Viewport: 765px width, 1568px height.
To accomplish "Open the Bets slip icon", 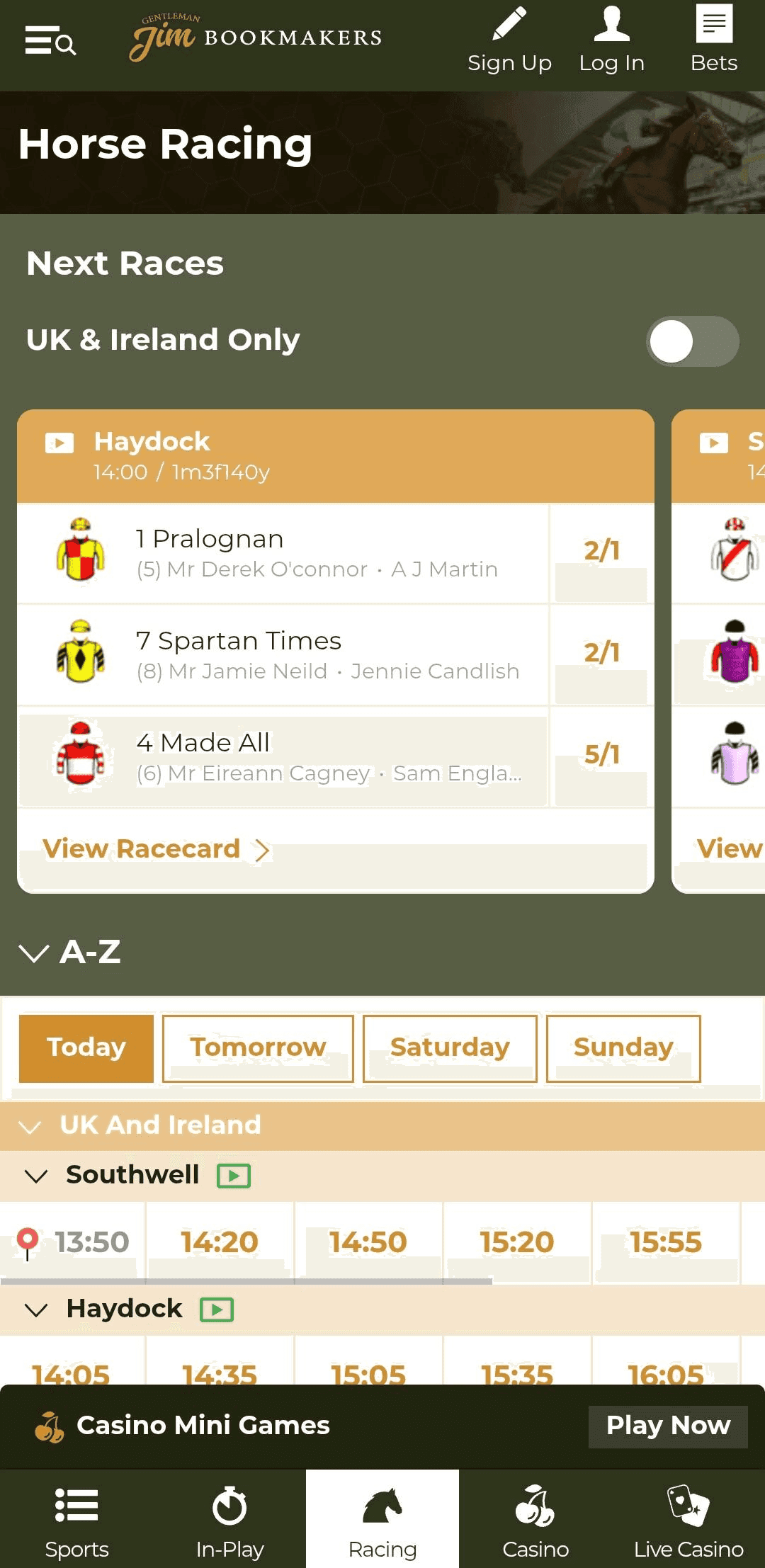I will coord(714,23).
